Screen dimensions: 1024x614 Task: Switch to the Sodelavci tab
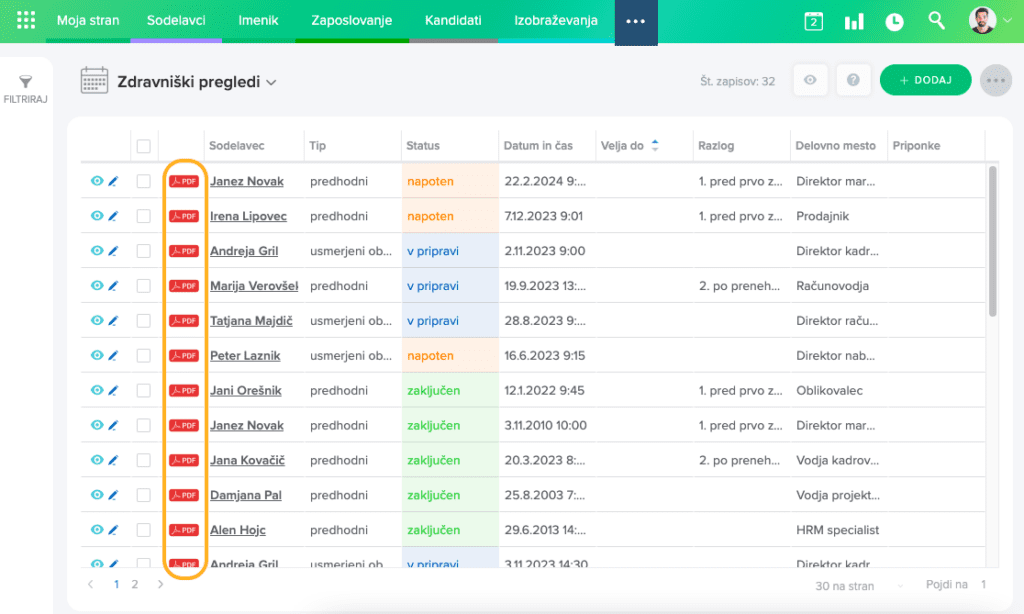click(175, 21)
